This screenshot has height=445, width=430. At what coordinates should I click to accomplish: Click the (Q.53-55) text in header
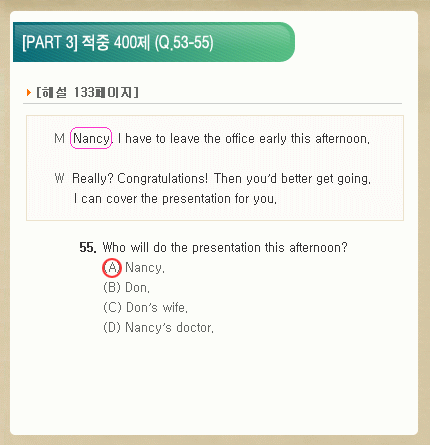click(184, 42)
